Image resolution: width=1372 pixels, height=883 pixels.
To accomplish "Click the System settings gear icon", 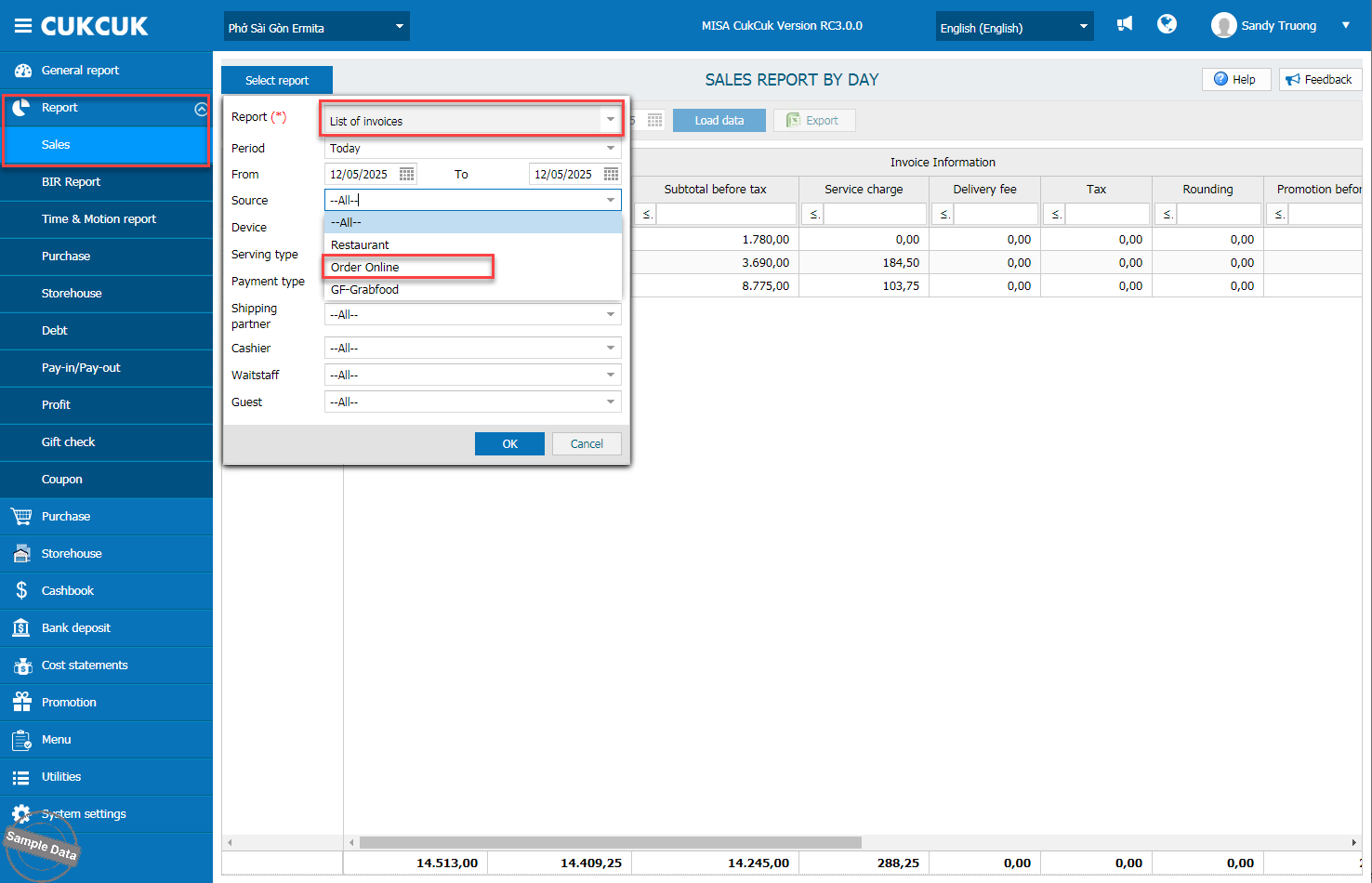I will click(x=21, y=813).
